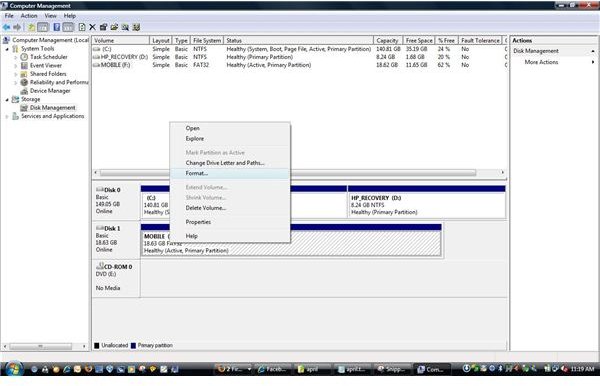This screenshot has height=386, width=600.
Task: Choose Format... from the context menu
Action: (x=230, y=173)
